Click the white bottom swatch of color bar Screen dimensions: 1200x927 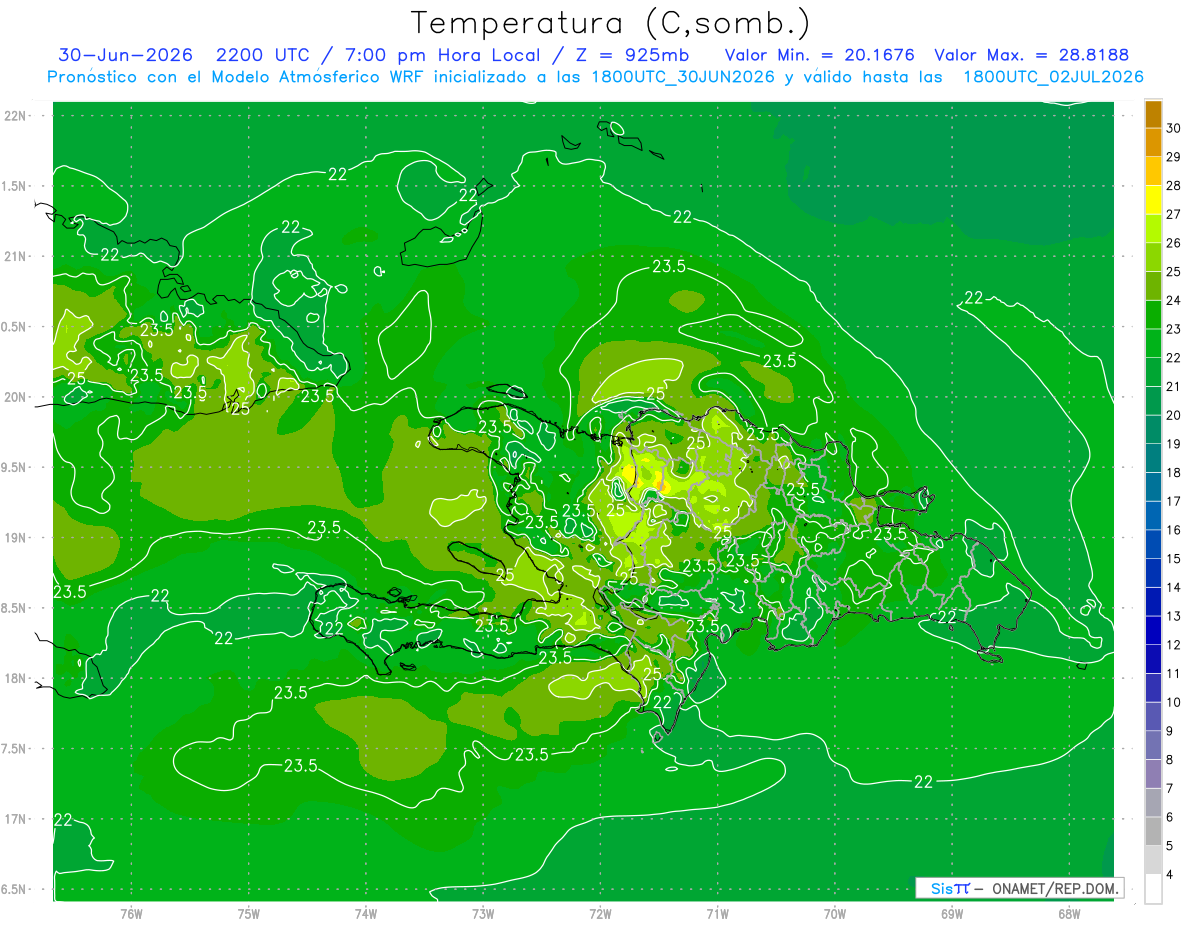tap(1153, 890)
